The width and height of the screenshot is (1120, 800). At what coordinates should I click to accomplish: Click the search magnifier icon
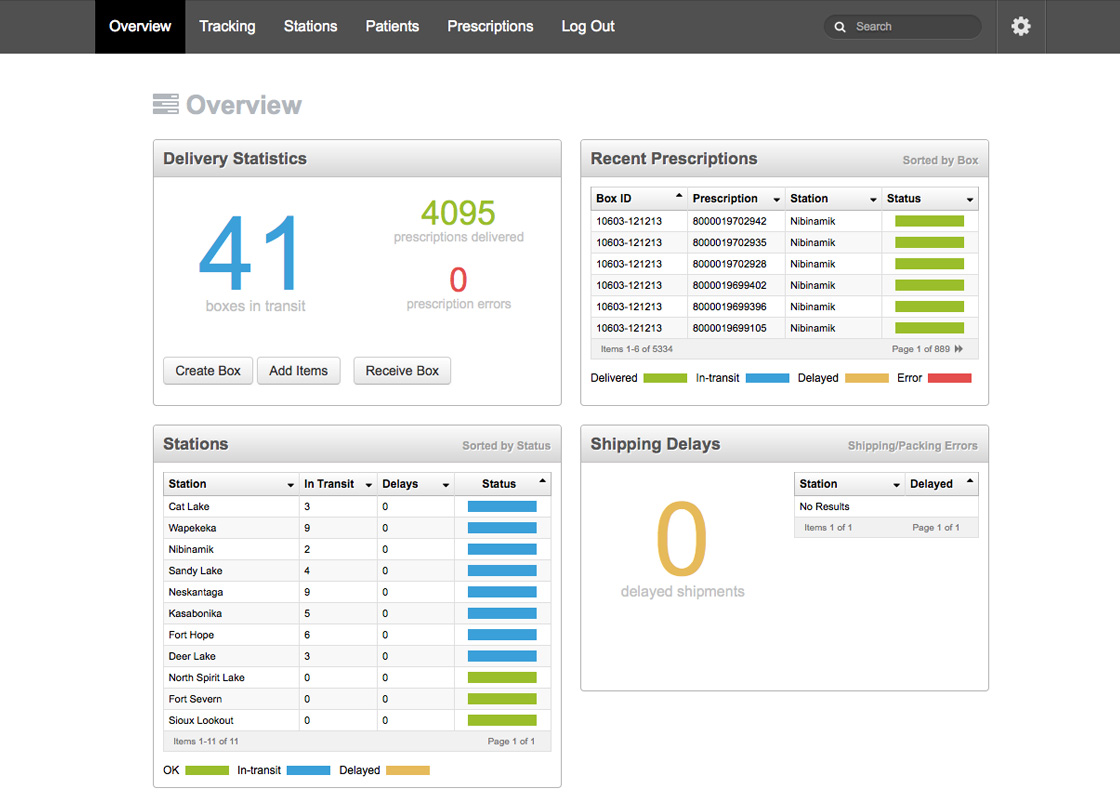pyautogui.click(x=840, y=27)
